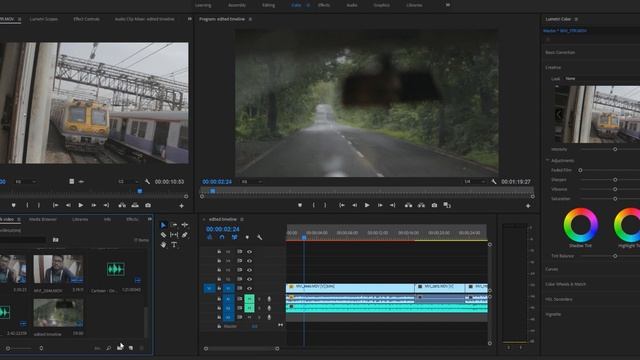Viewport: 640px width, 360px height.
Task: Open the Program monitor button editor plus
Action: tap(528, 206)
